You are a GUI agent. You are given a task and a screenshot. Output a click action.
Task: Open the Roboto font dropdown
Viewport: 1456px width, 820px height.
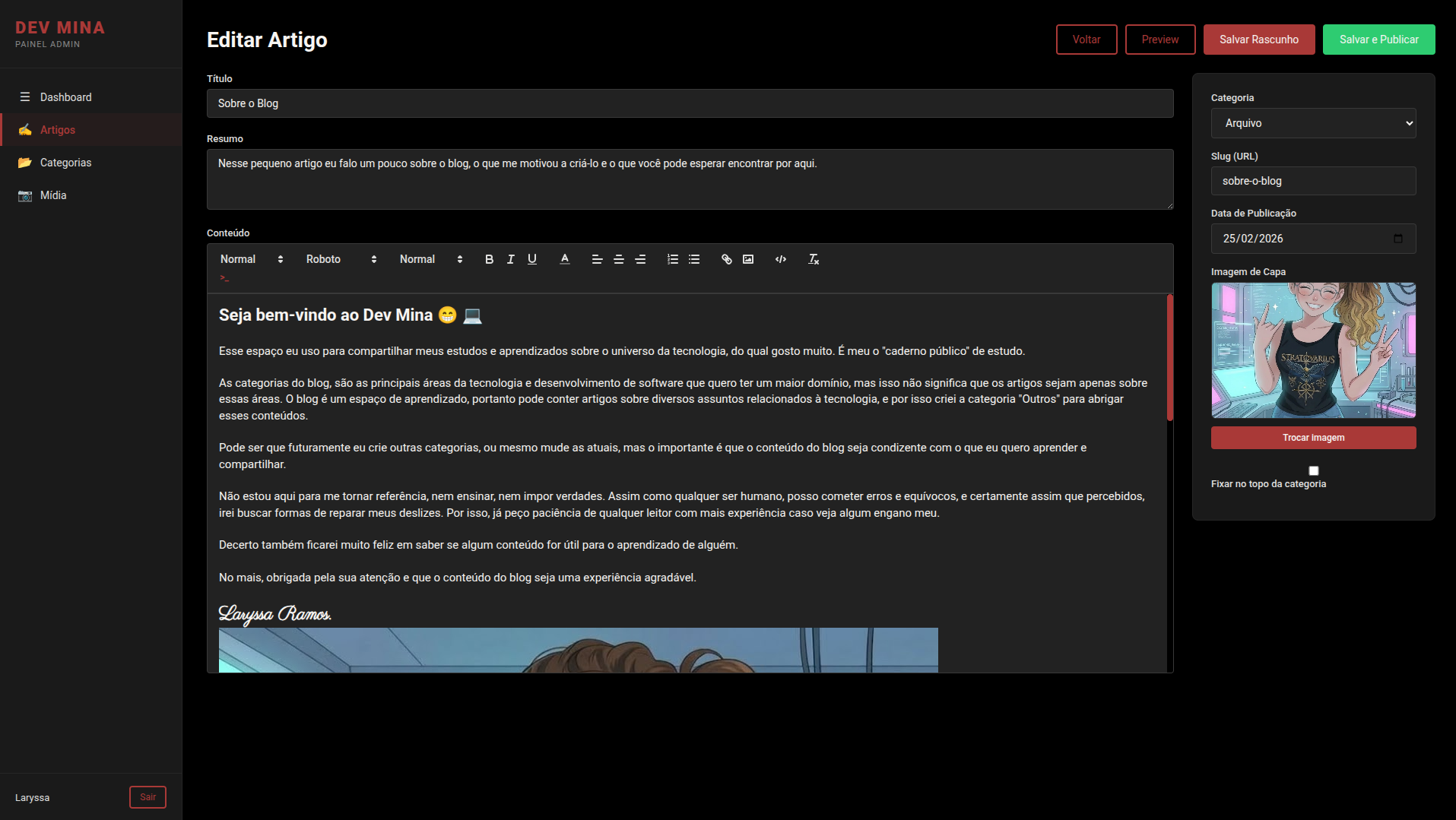click(341, 259)
